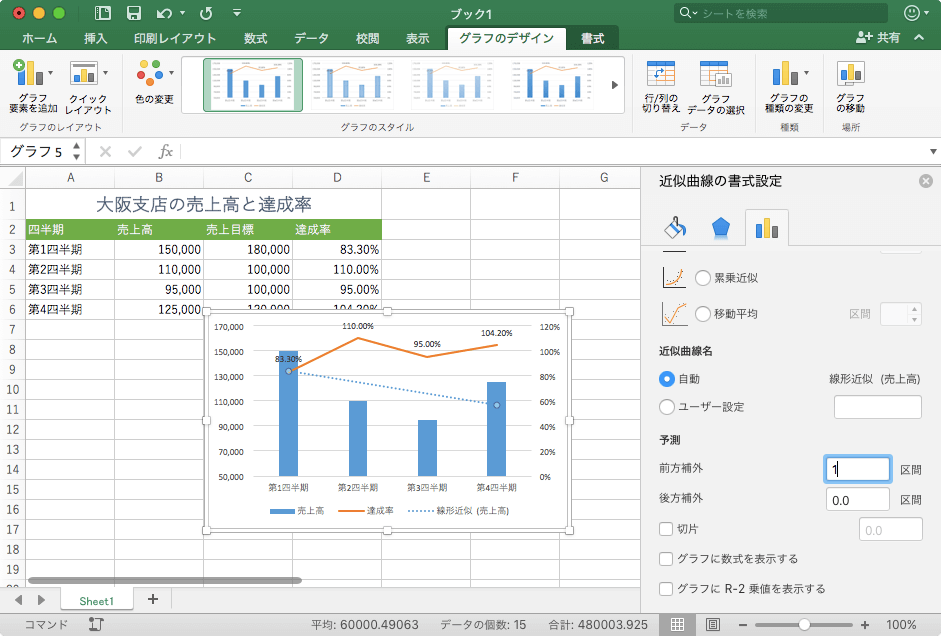941x636 pixels.
Task: Click the custom trendline name field
Action: pyautogui.click(x=877, y=407)
